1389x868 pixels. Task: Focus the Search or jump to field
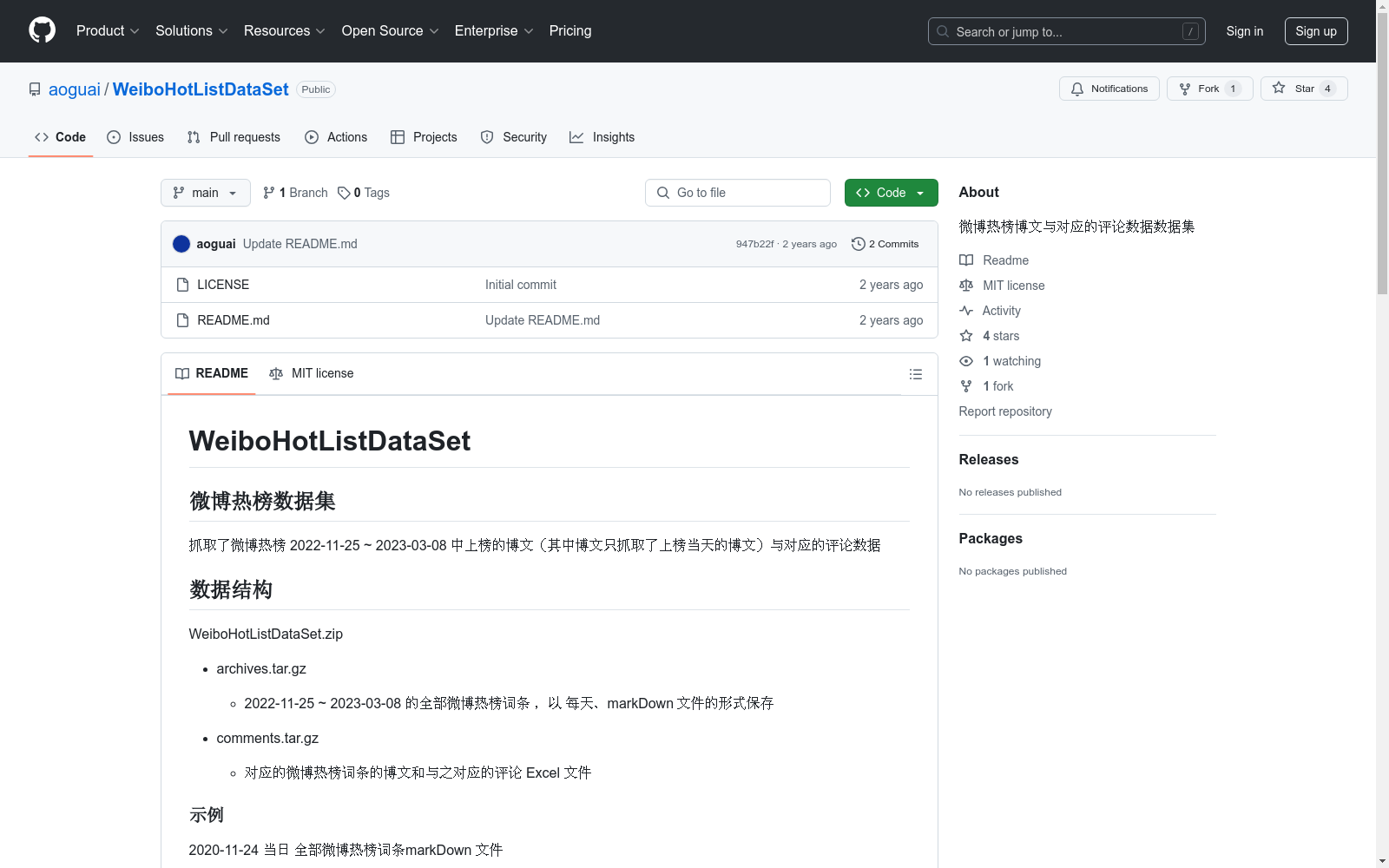tap(1066, 31)
